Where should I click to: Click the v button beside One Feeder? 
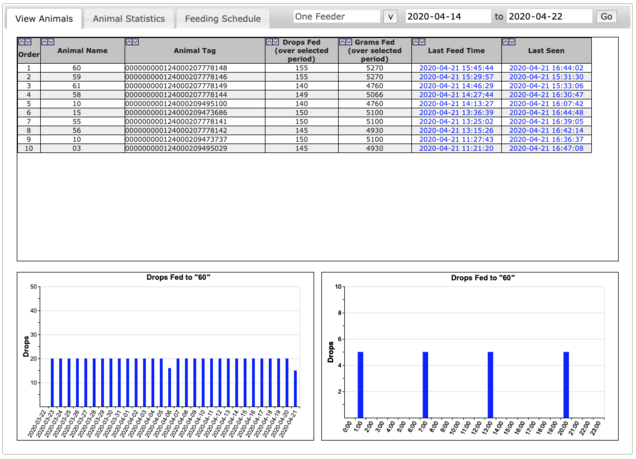click(390, 16)
